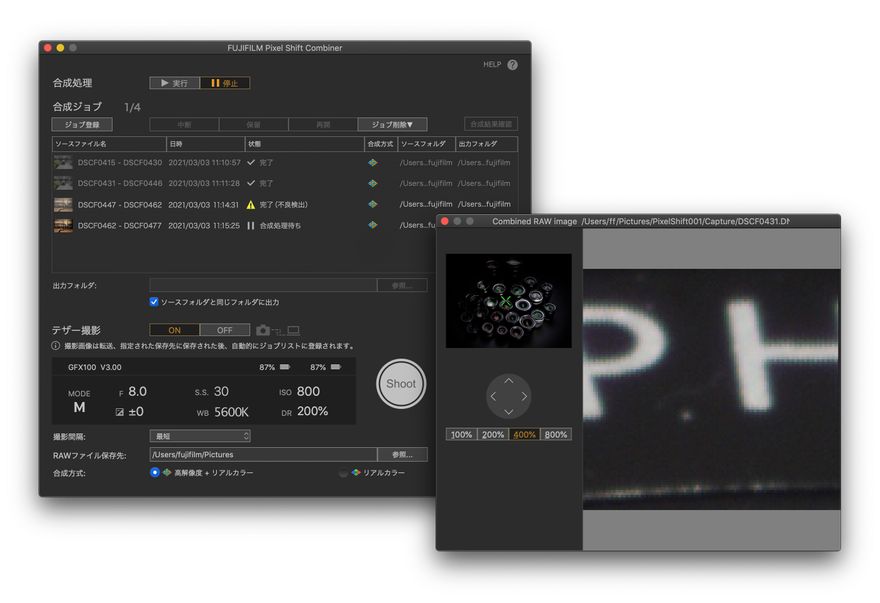Click the 合成結果確認 button

(x=491, y=124)
